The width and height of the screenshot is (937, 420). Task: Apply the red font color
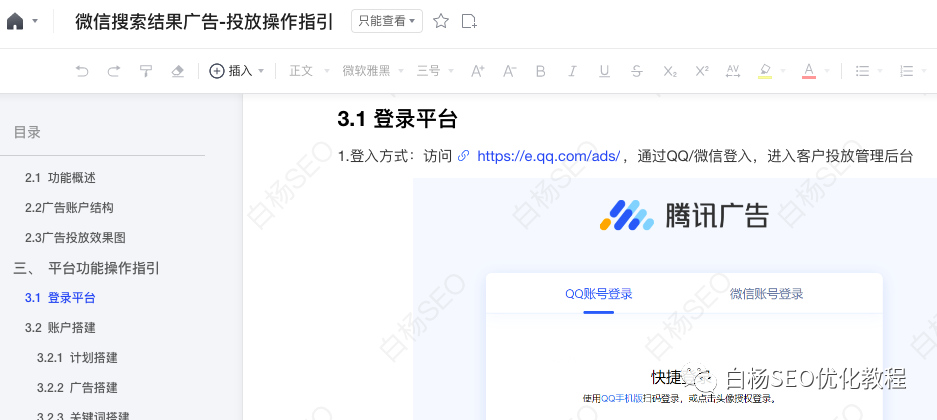pyautogui.click(x=809, y=71)
